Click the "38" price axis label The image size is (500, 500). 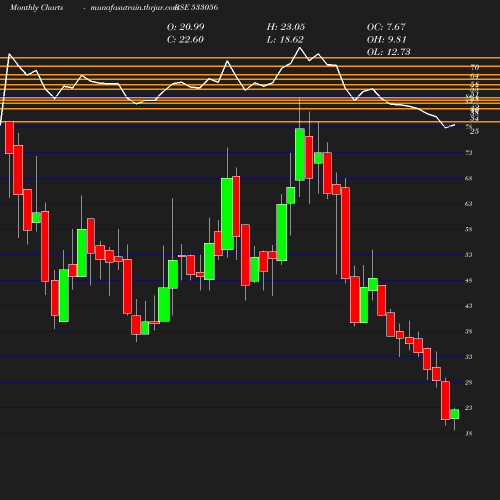coord(469,331)
